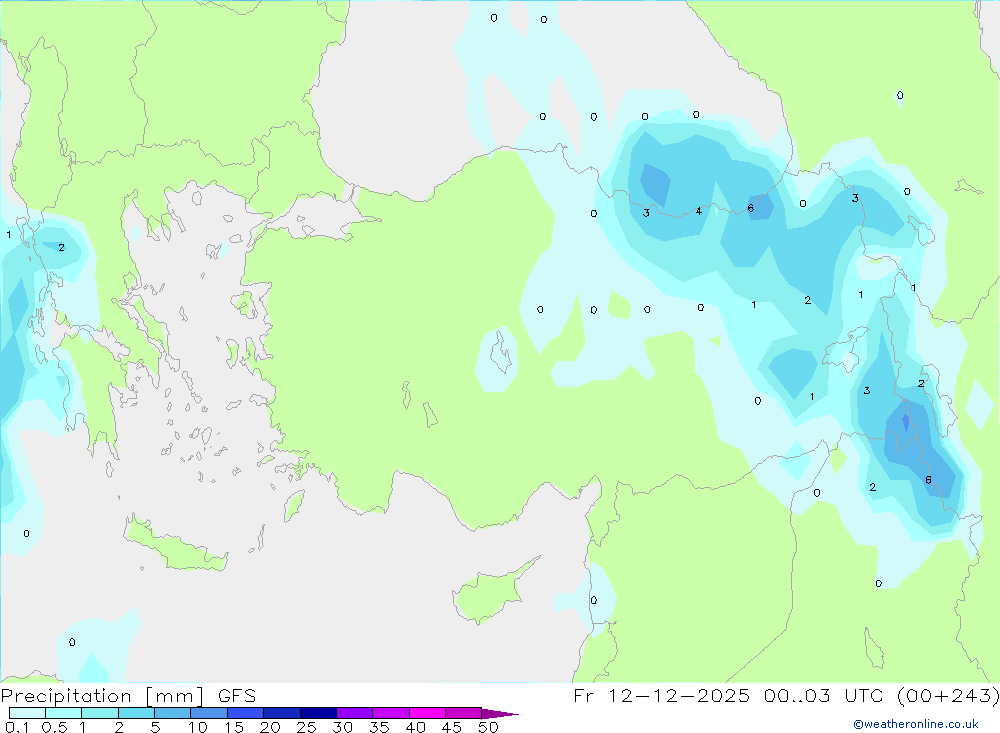The image size is (1000, 733).
Task: Pick the 10–15 mm legend color swatch
Action: coord(209,713)
